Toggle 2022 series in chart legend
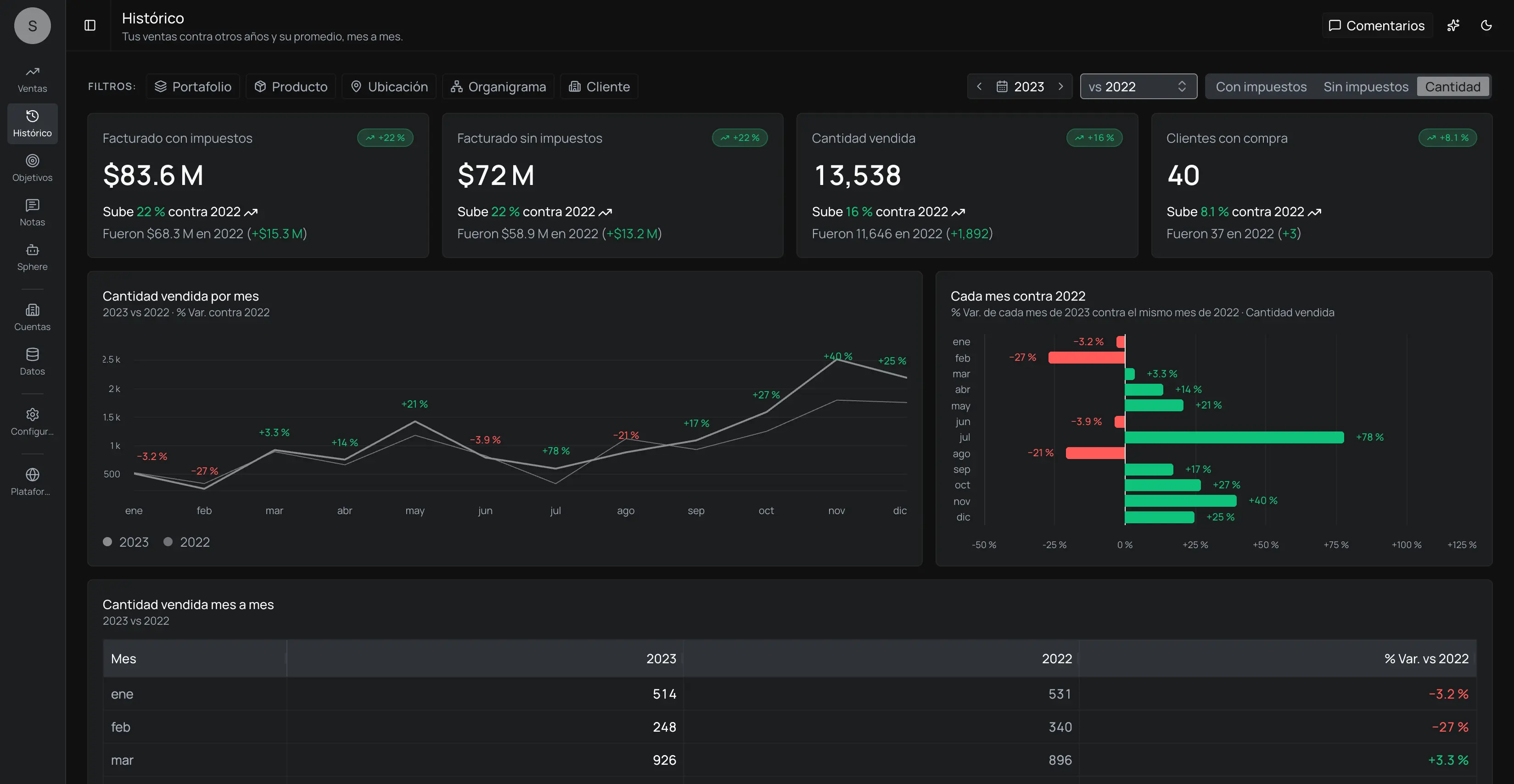Image resolution: width=1514 pixels, height=784 pixels. pos(186,542)
